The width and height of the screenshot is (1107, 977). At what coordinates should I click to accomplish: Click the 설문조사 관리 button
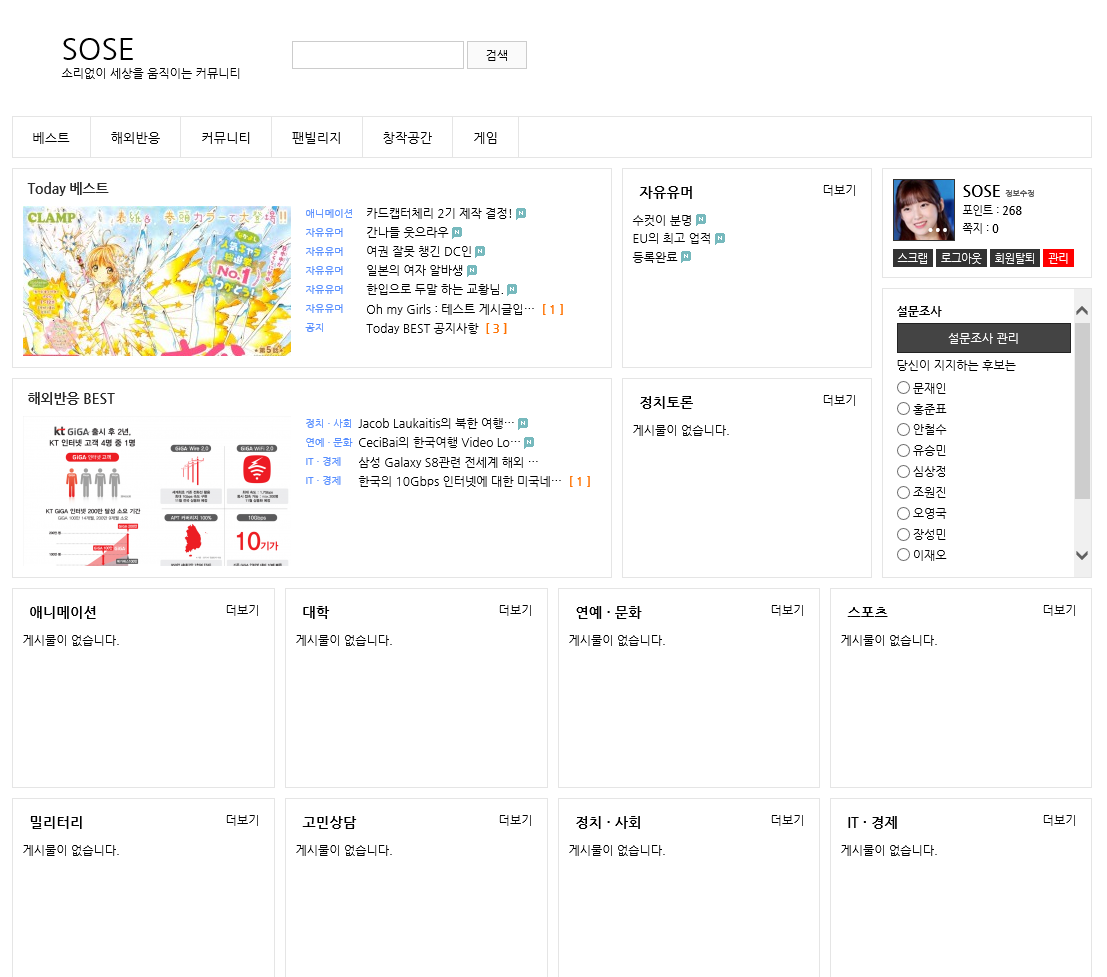[x=983, y=338]
